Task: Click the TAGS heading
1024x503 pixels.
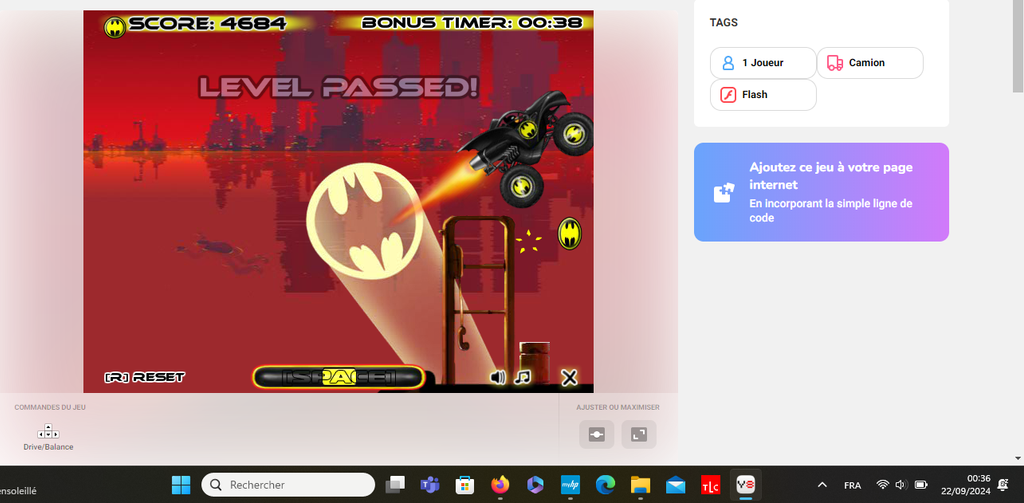Action: [724, 22]
